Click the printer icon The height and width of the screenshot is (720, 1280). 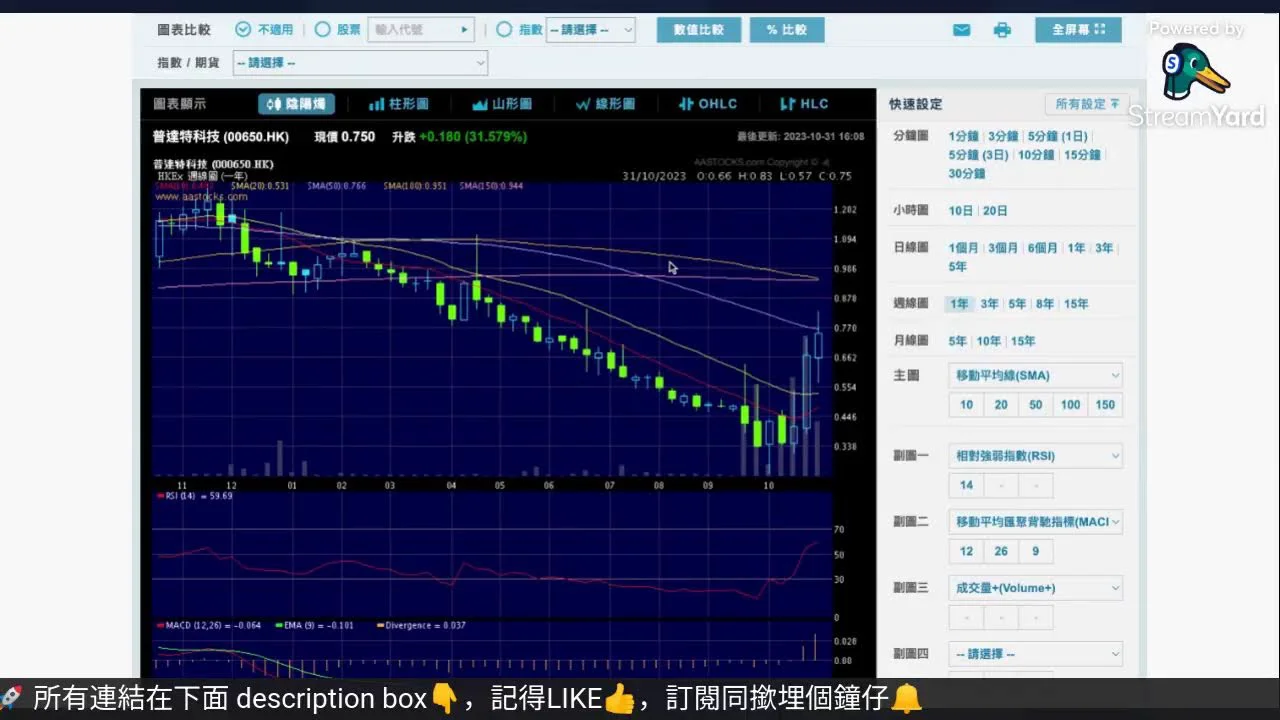pos(1002,30)
